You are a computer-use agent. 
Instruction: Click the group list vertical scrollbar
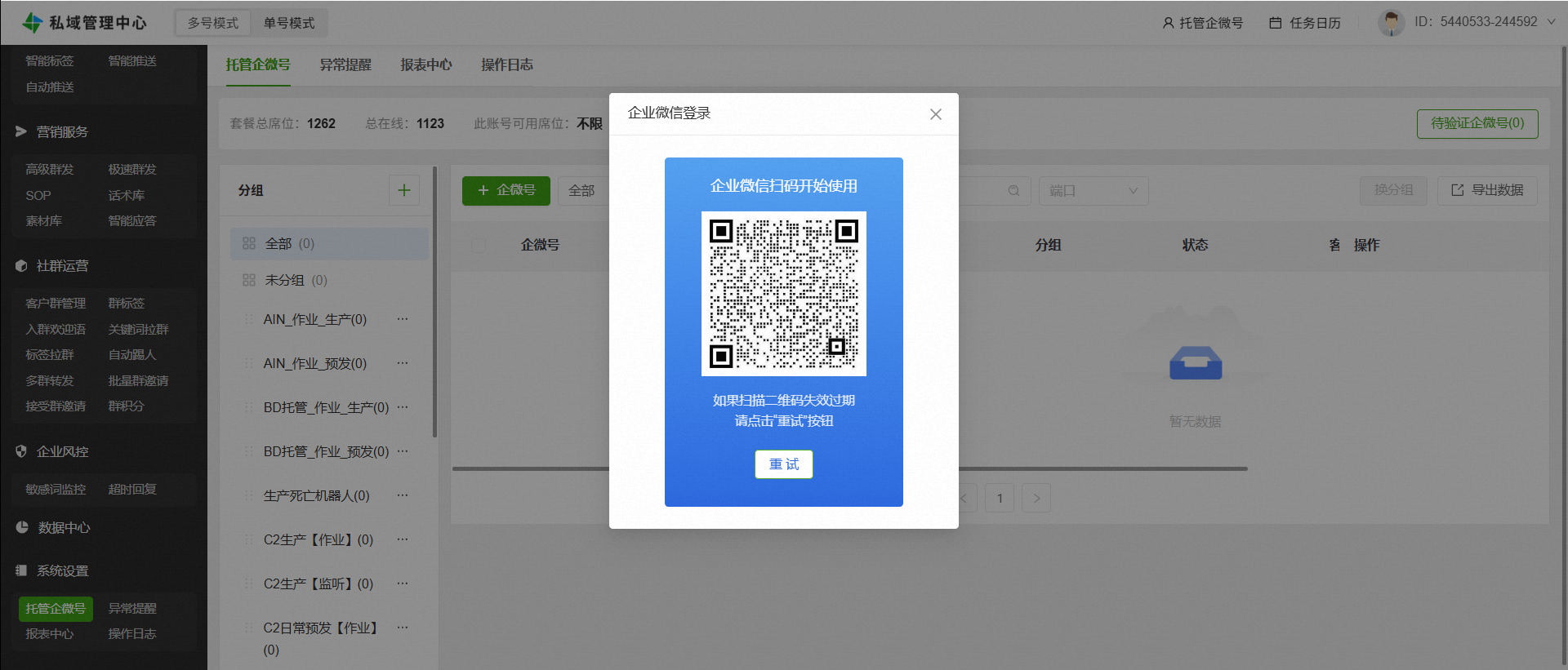(434, 302)
